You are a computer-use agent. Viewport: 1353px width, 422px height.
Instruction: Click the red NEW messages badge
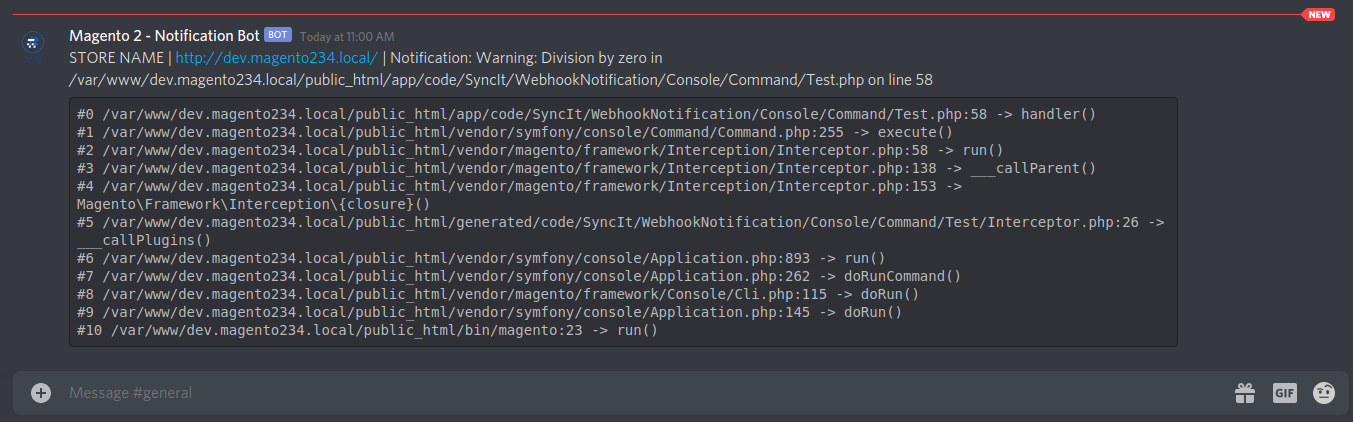click(x=1318, y=14)
